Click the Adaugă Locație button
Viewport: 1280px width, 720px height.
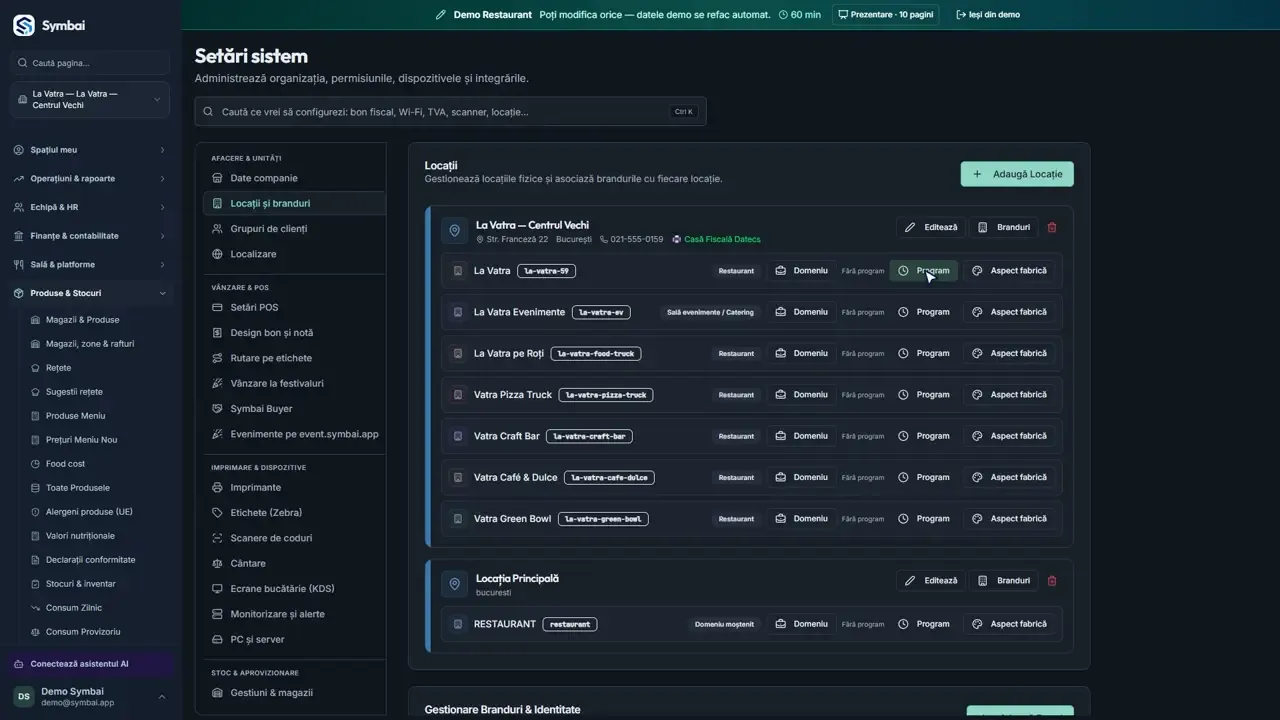click(1017, 174)
